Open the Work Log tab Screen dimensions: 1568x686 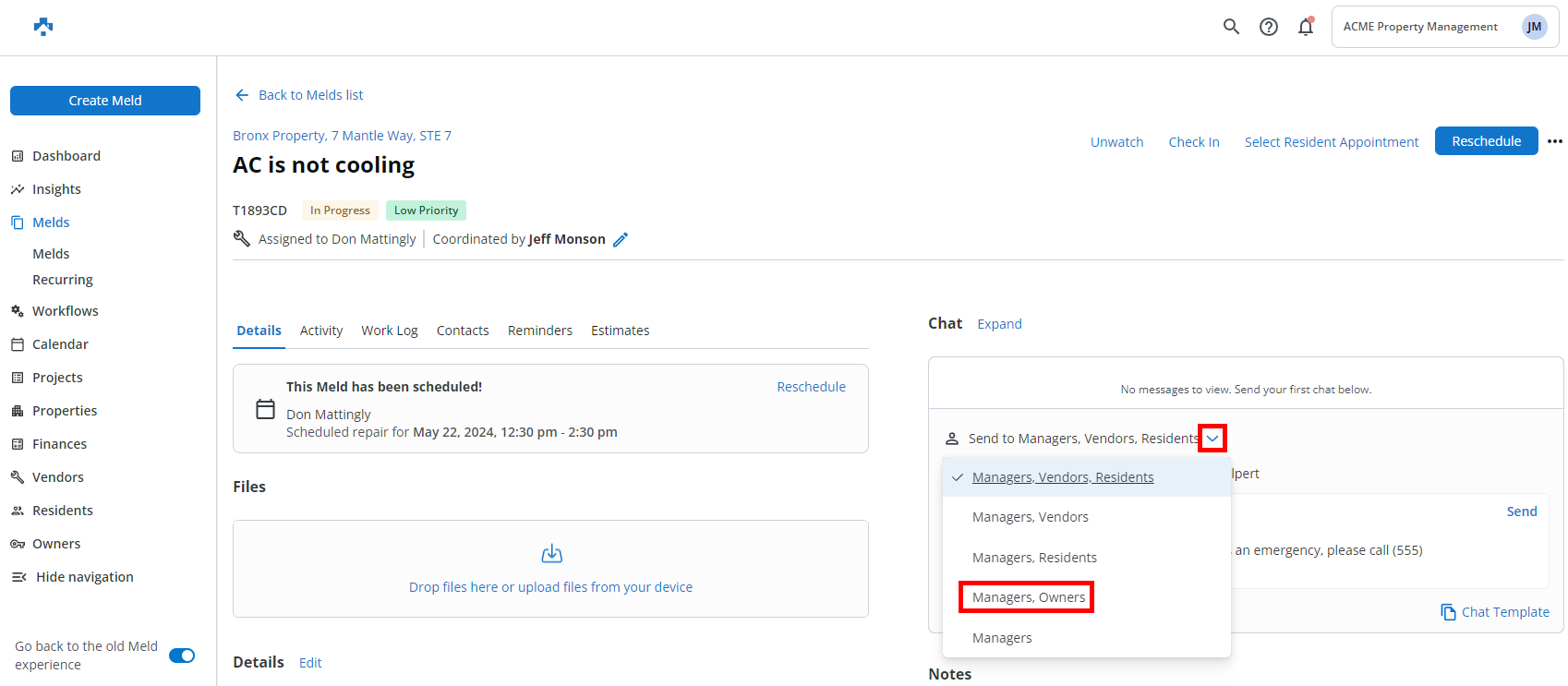(x=389, y=331)
